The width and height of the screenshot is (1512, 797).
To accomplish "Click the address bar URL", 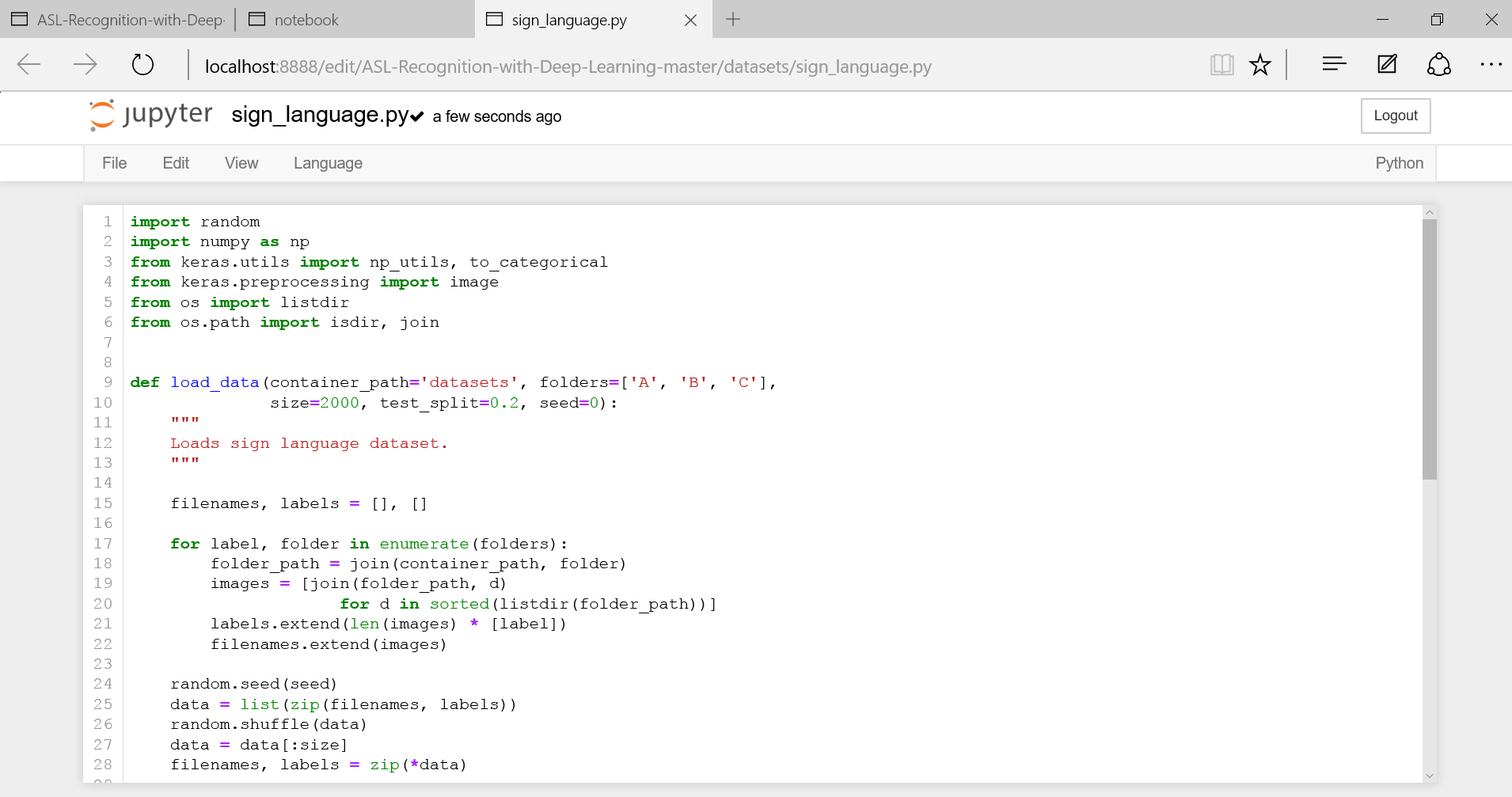I will point(567,66).
